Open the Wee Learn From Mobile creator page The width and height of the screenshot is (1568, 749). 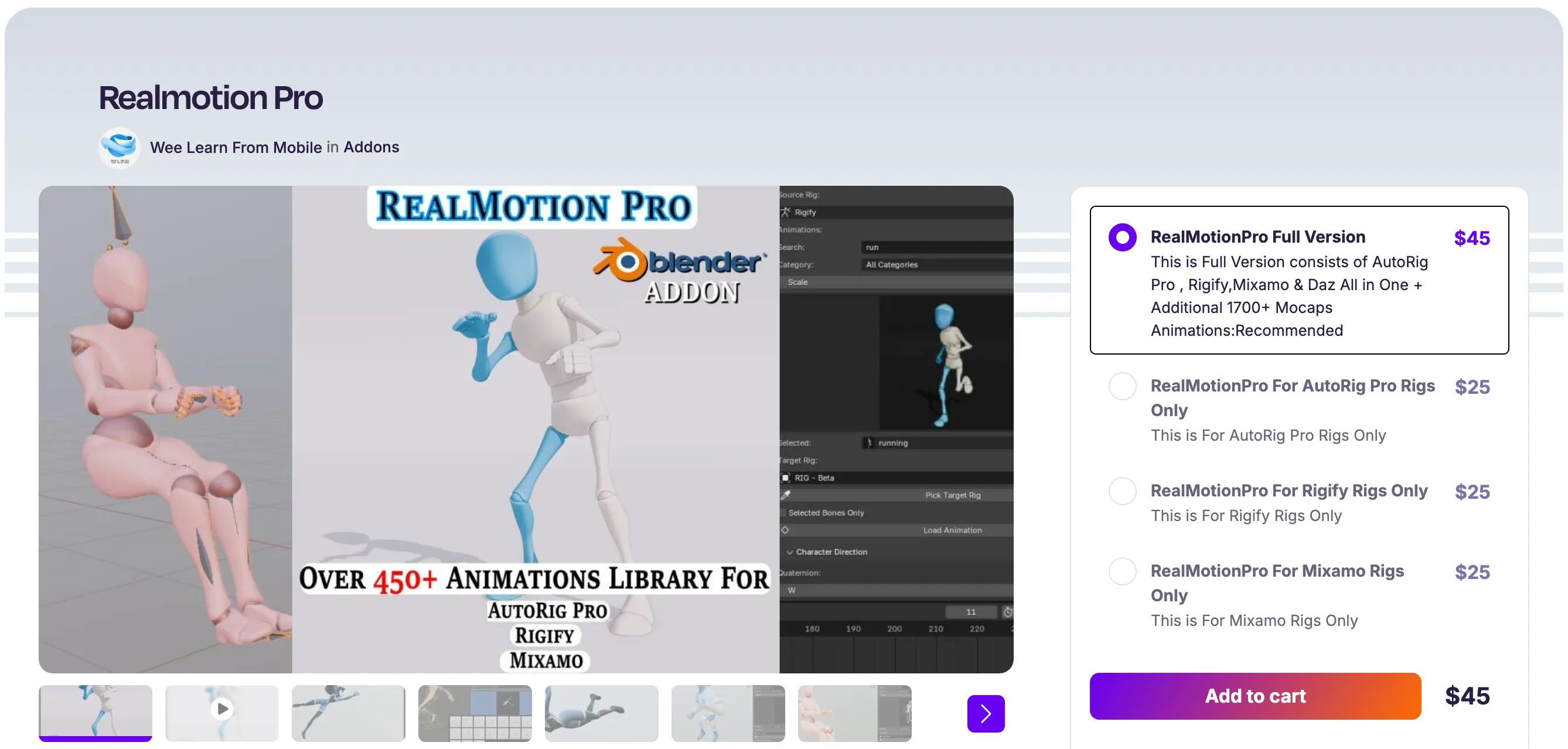tap(236, 147)
